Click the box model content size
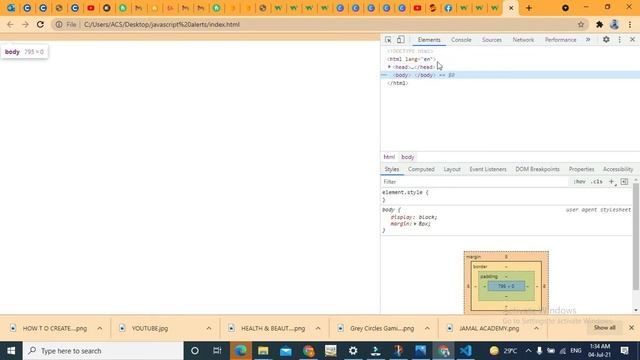The height and width of the screenshot is (360, 640). [x=506, y=286]
